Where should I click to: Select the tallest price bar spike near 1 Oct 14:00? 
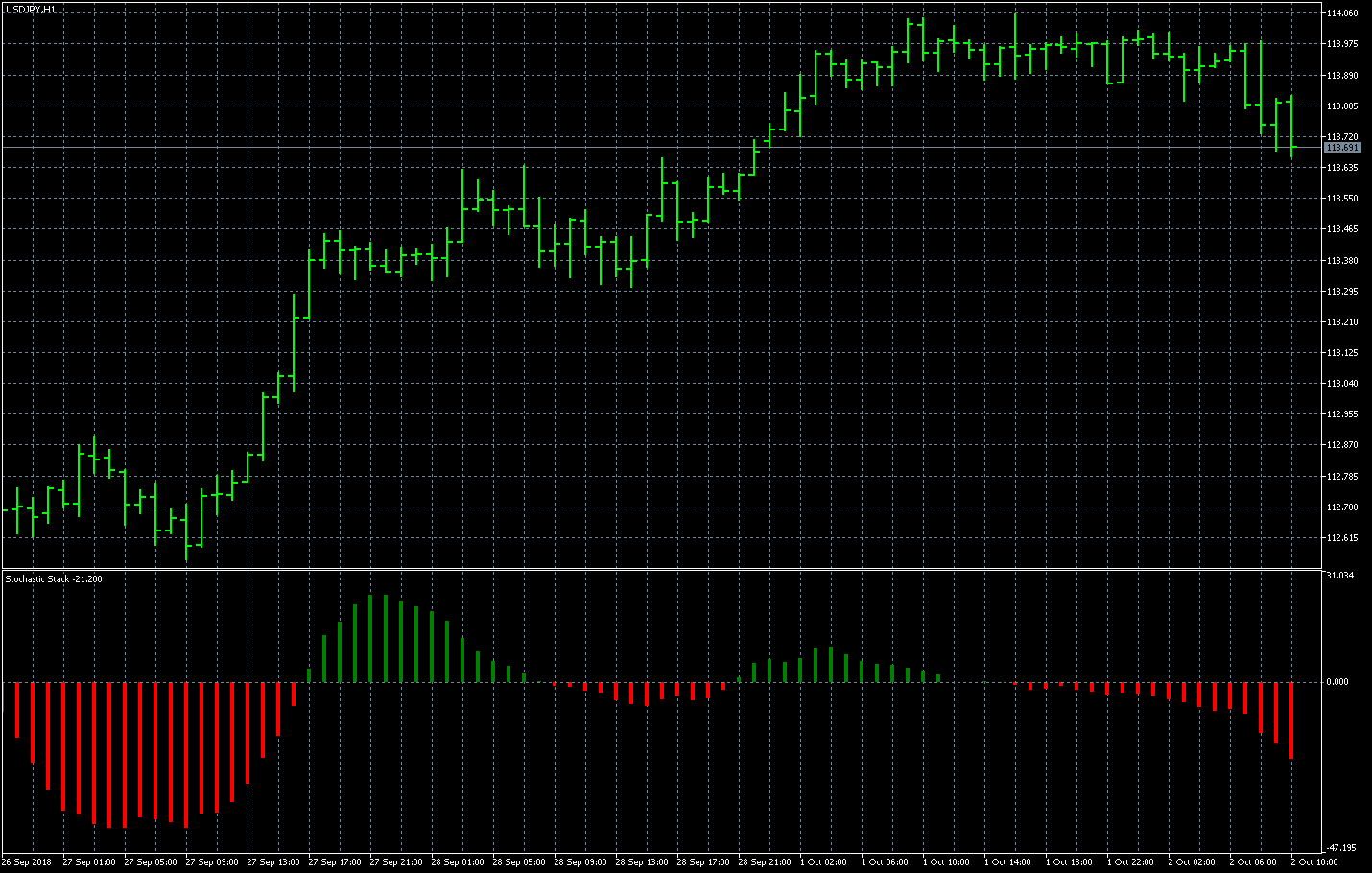coord(1015,46)
